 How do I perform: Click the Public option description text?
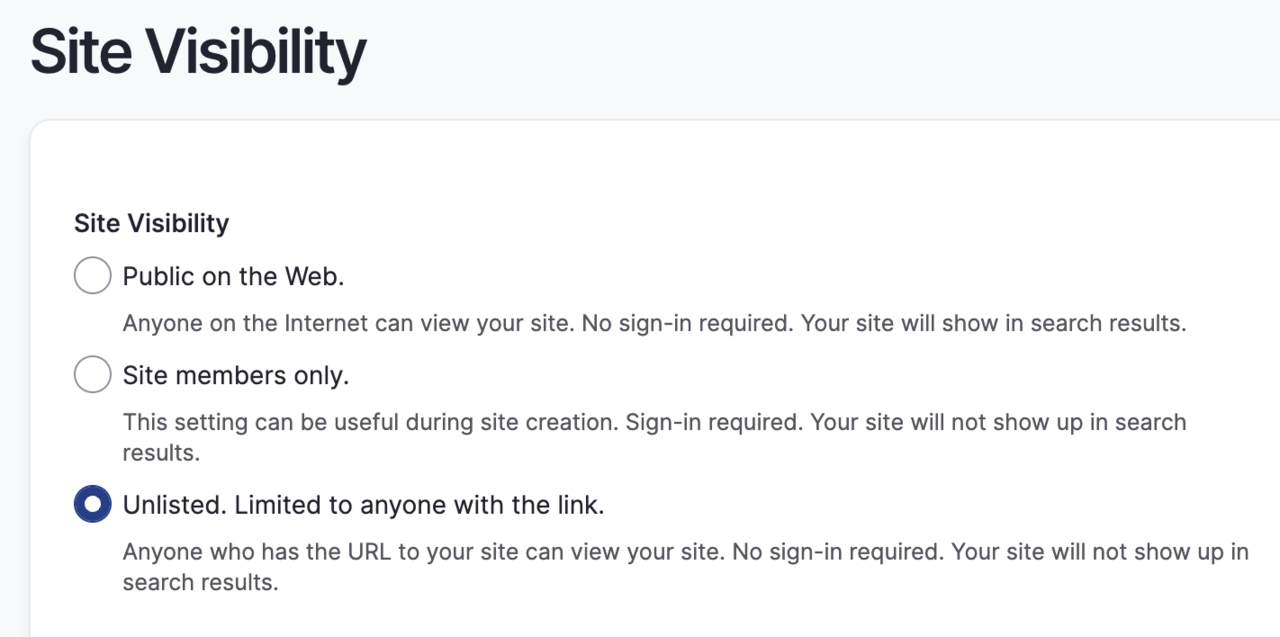[x=654, y=323]
